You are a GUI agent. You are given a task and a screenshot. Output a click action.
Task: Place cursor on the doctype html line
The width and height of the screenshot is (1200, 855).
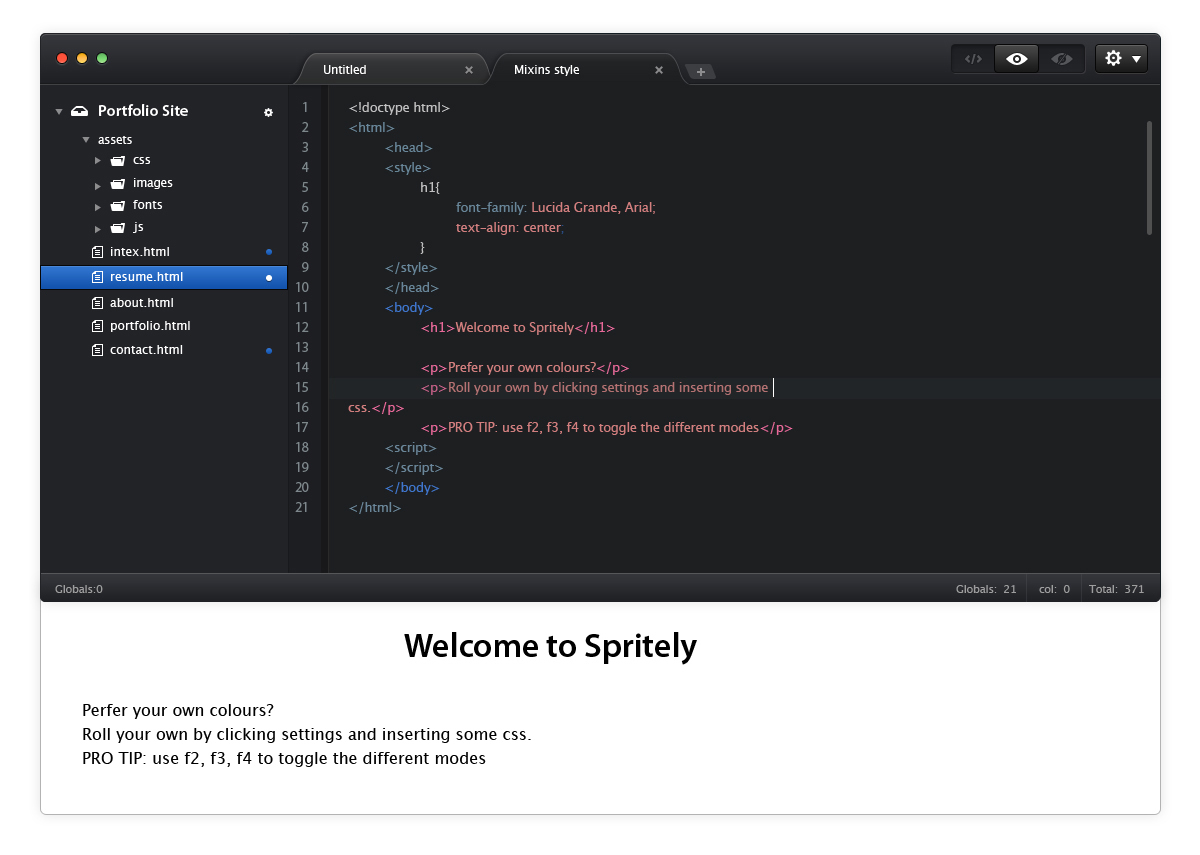click(399, 107)
